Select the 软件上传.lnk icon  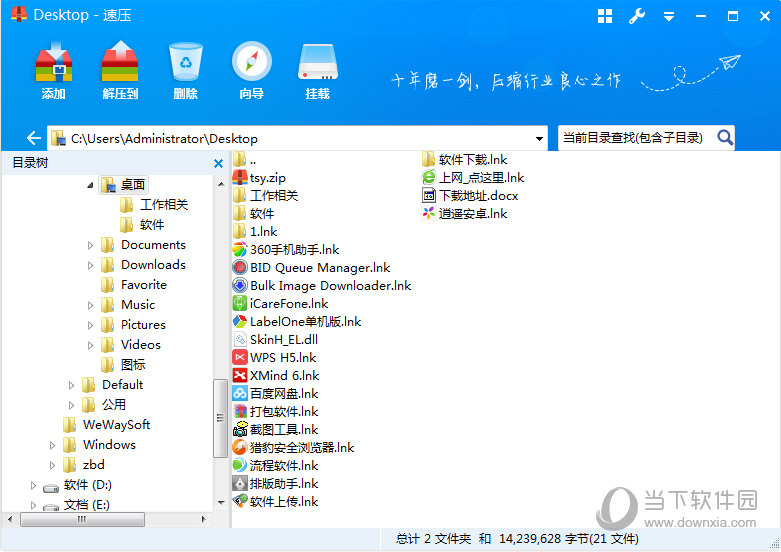240,501
